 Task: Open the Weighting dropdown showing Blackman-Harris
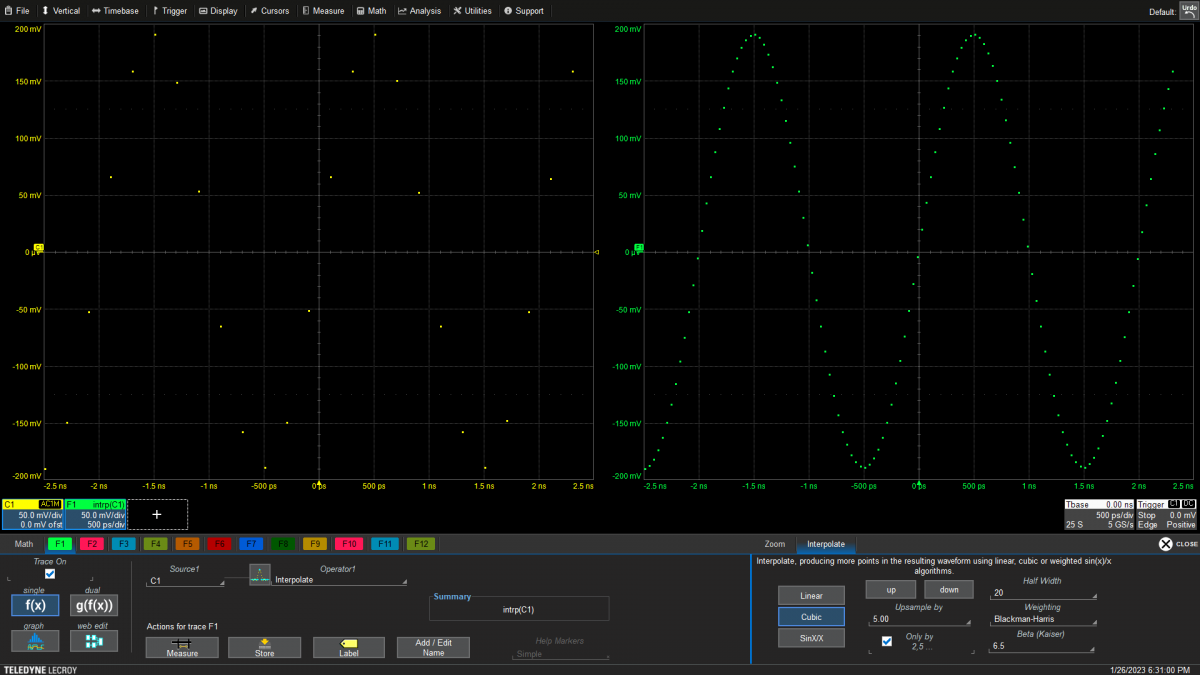pos(1043,619)
